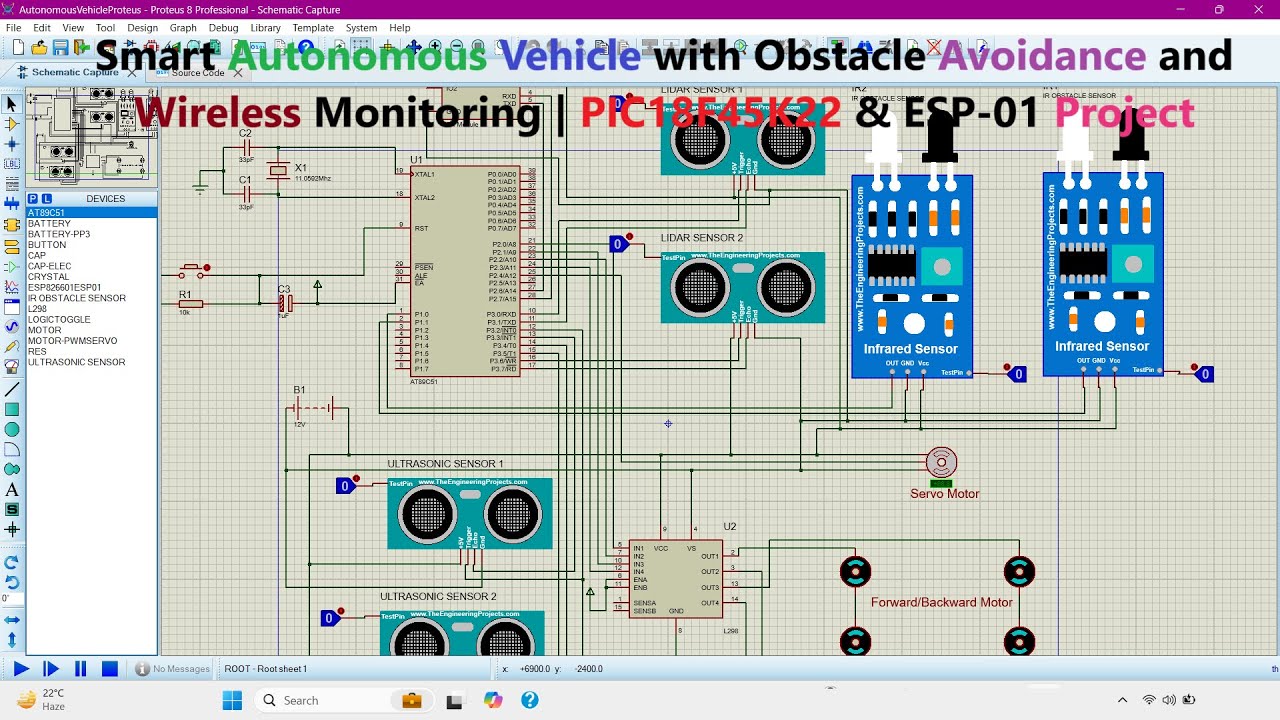Click the Step simulation button
1280x720 pixels.
51,669
